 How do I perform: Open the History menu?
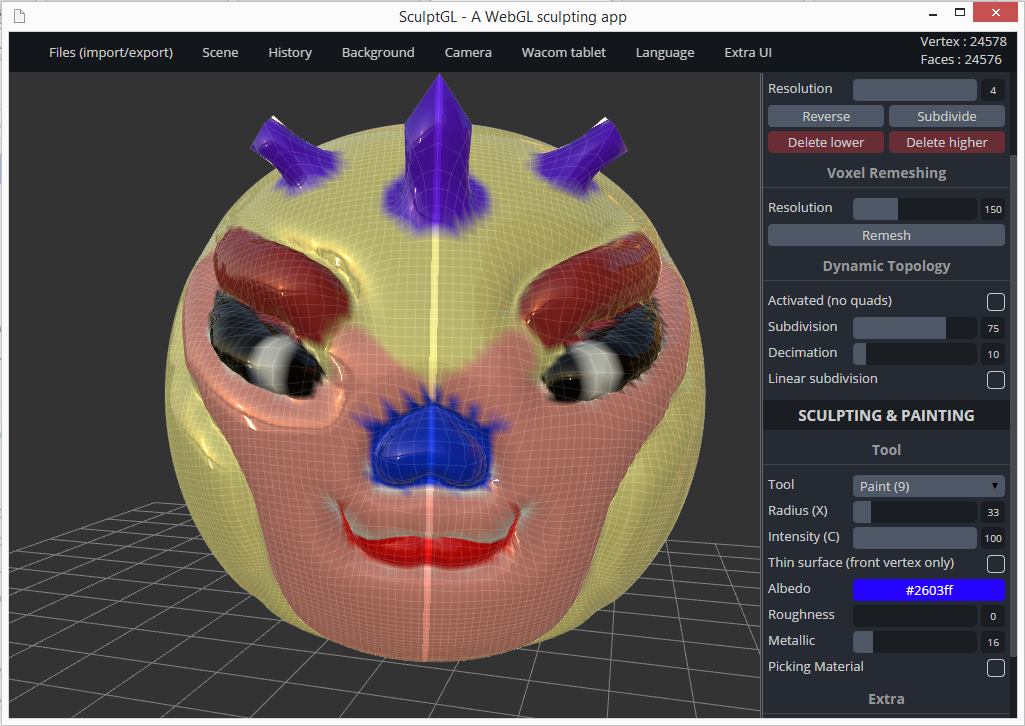[x=290, y=52]
